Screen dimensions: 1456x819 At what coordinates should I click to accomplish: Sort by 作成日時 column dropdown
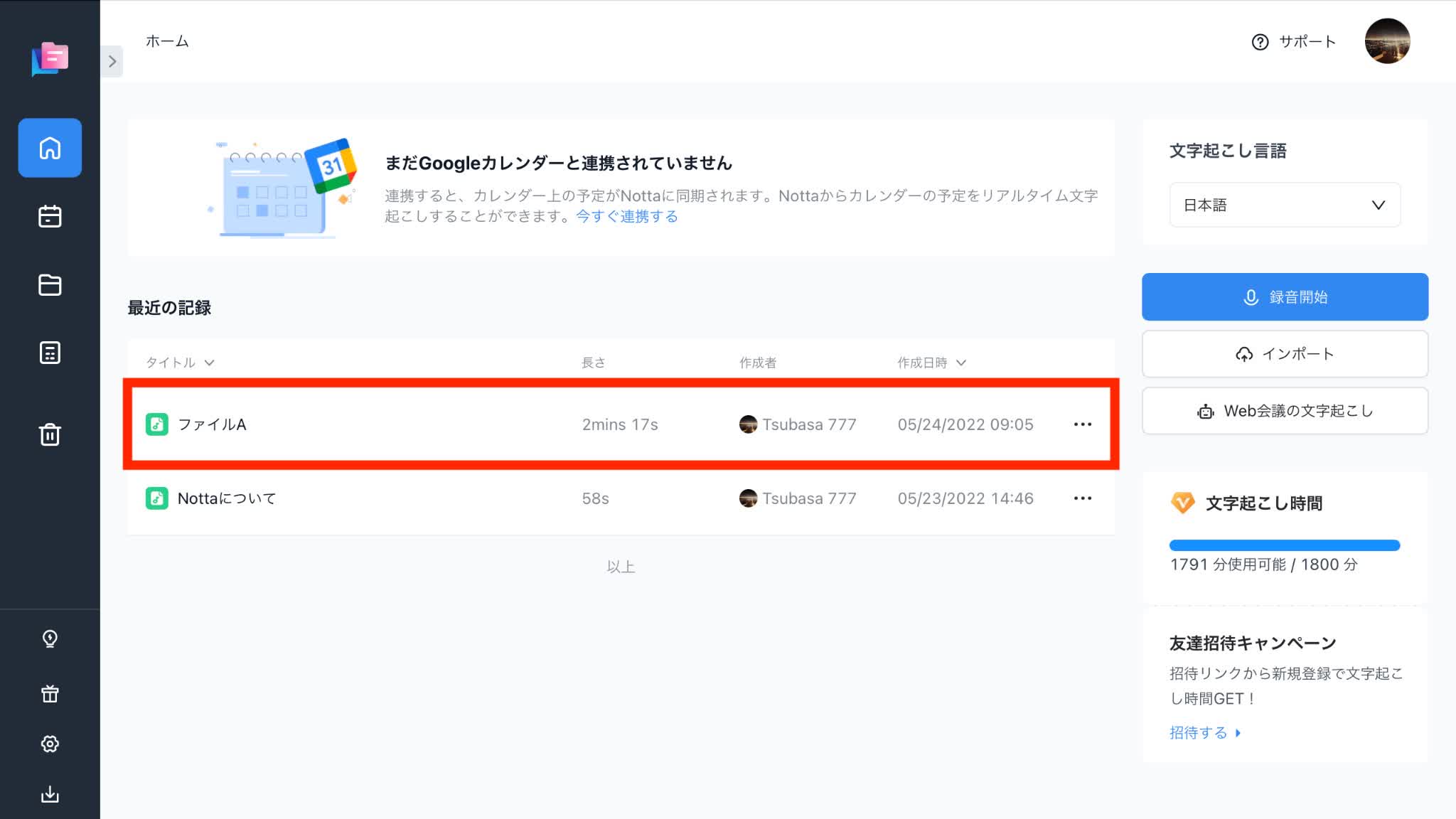pos(931,363)
